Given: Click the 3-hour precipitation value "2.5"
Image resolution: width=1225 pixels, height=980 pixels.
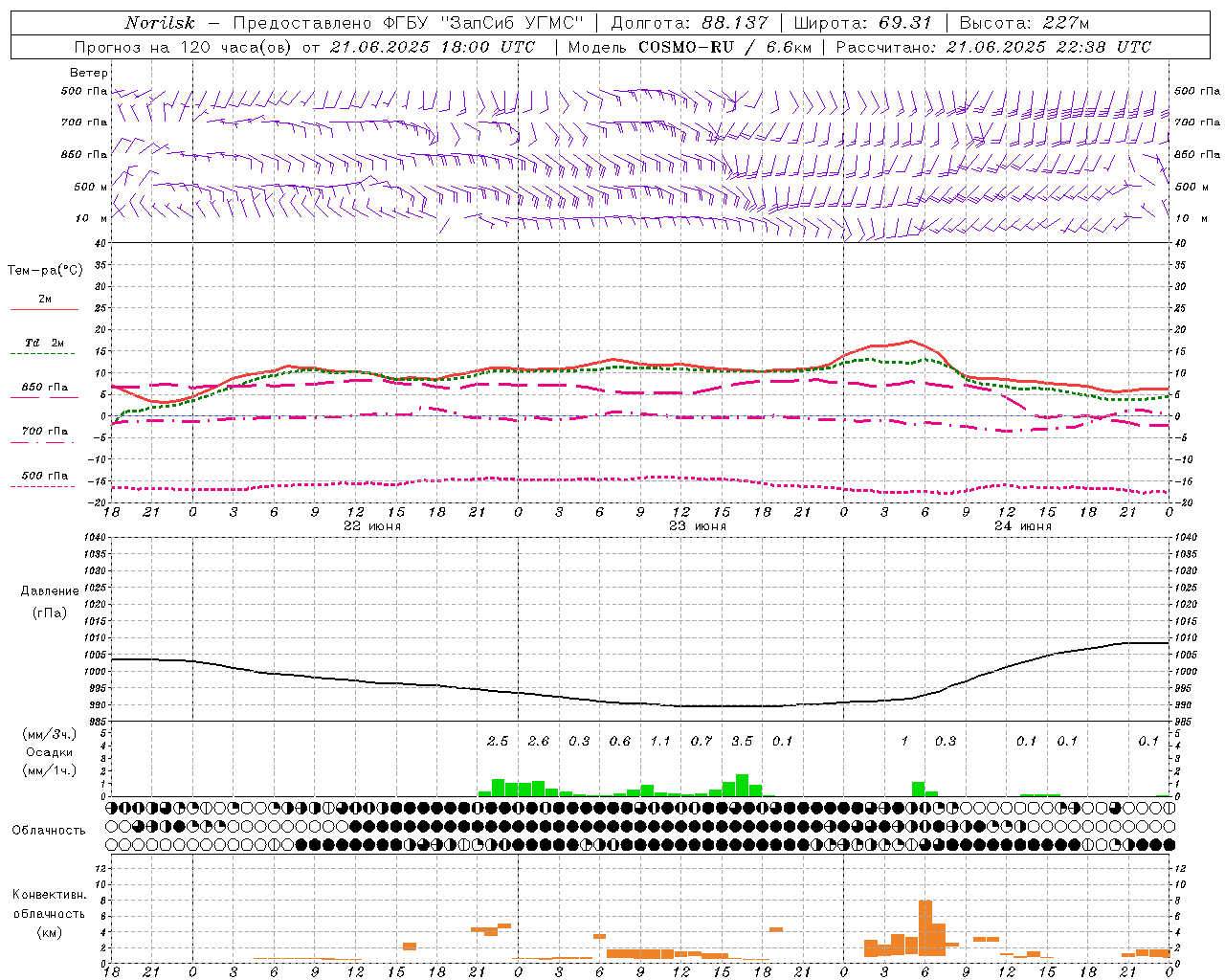Looking at the screenshot, I should pyautogui.click(x=498, y=741).
